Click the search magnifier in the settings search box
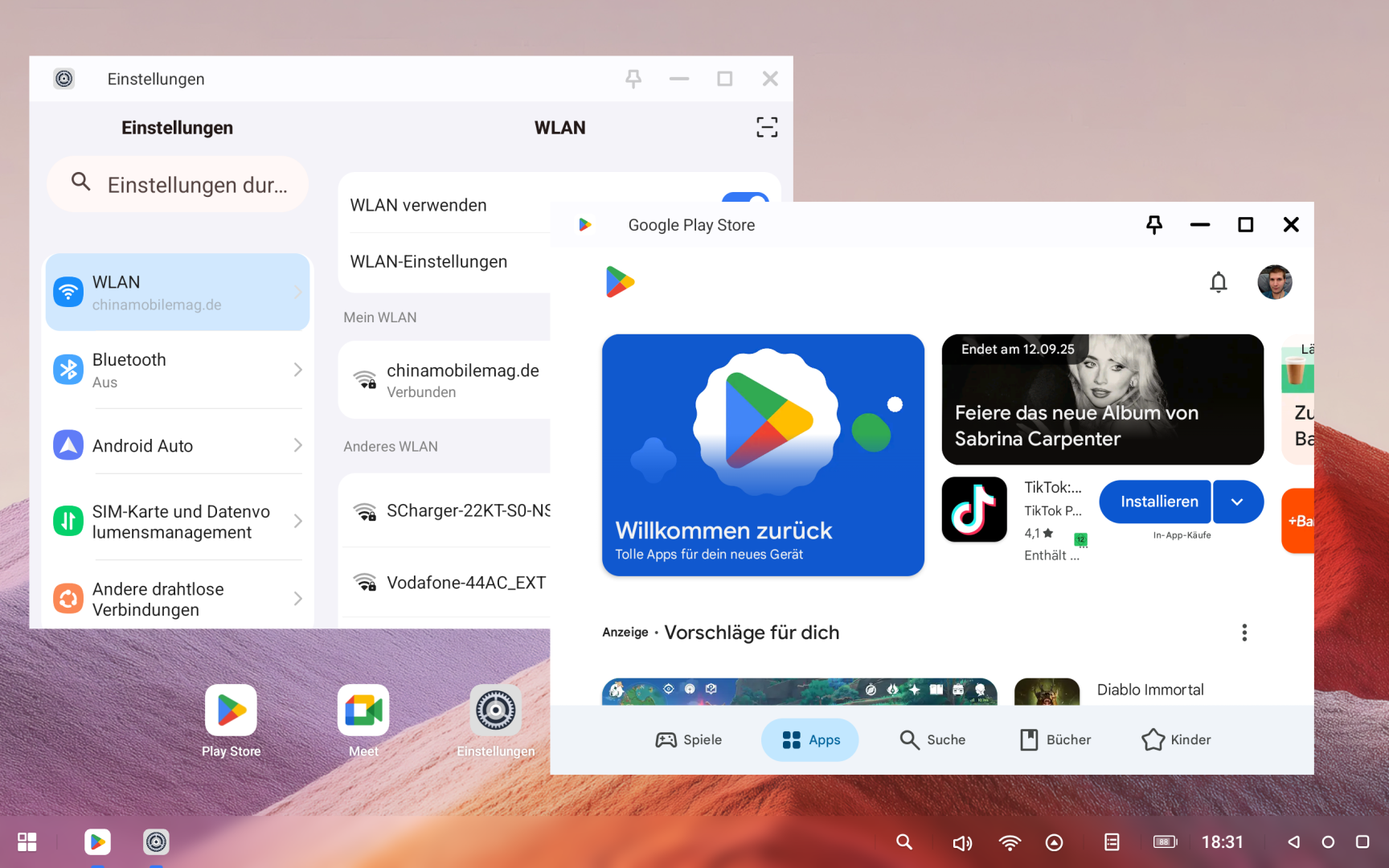The image size is (1389, 868). coord(80,182)
